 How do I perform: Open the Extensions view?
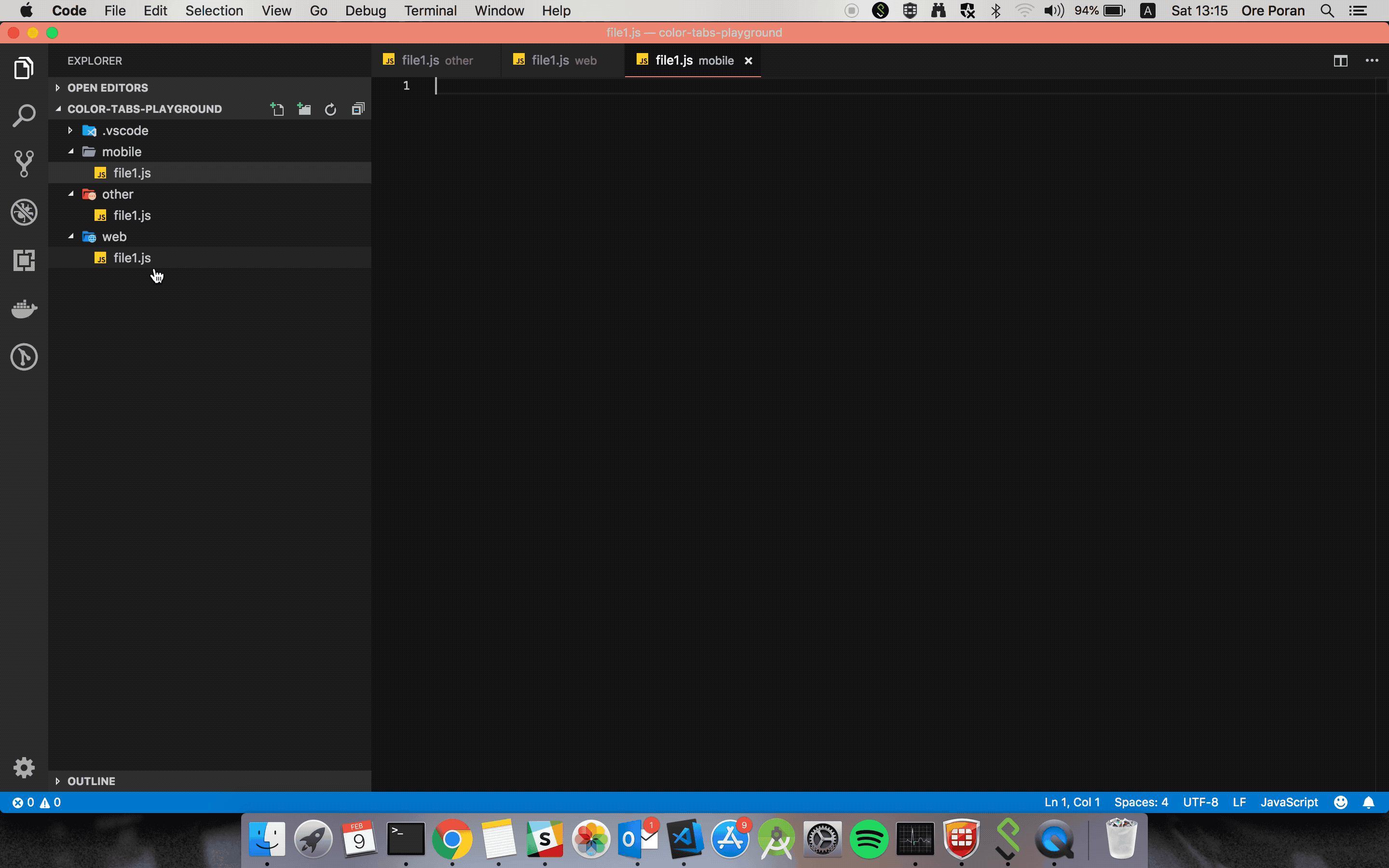(24, 260)
